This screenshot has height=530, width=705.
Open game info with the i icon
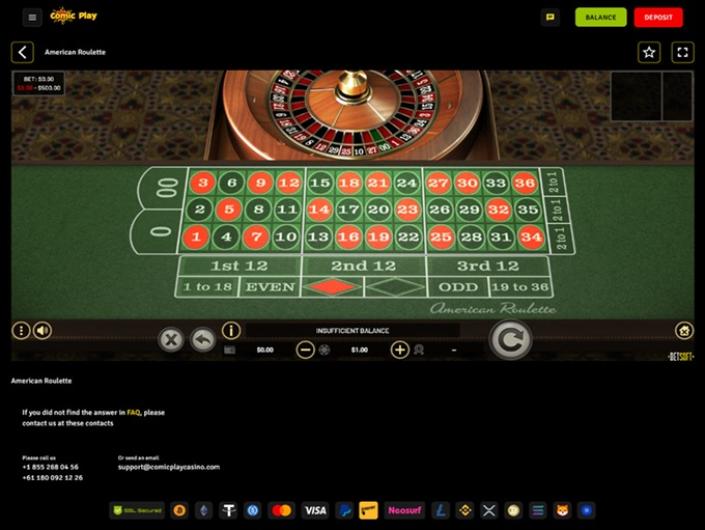(231, 331)
